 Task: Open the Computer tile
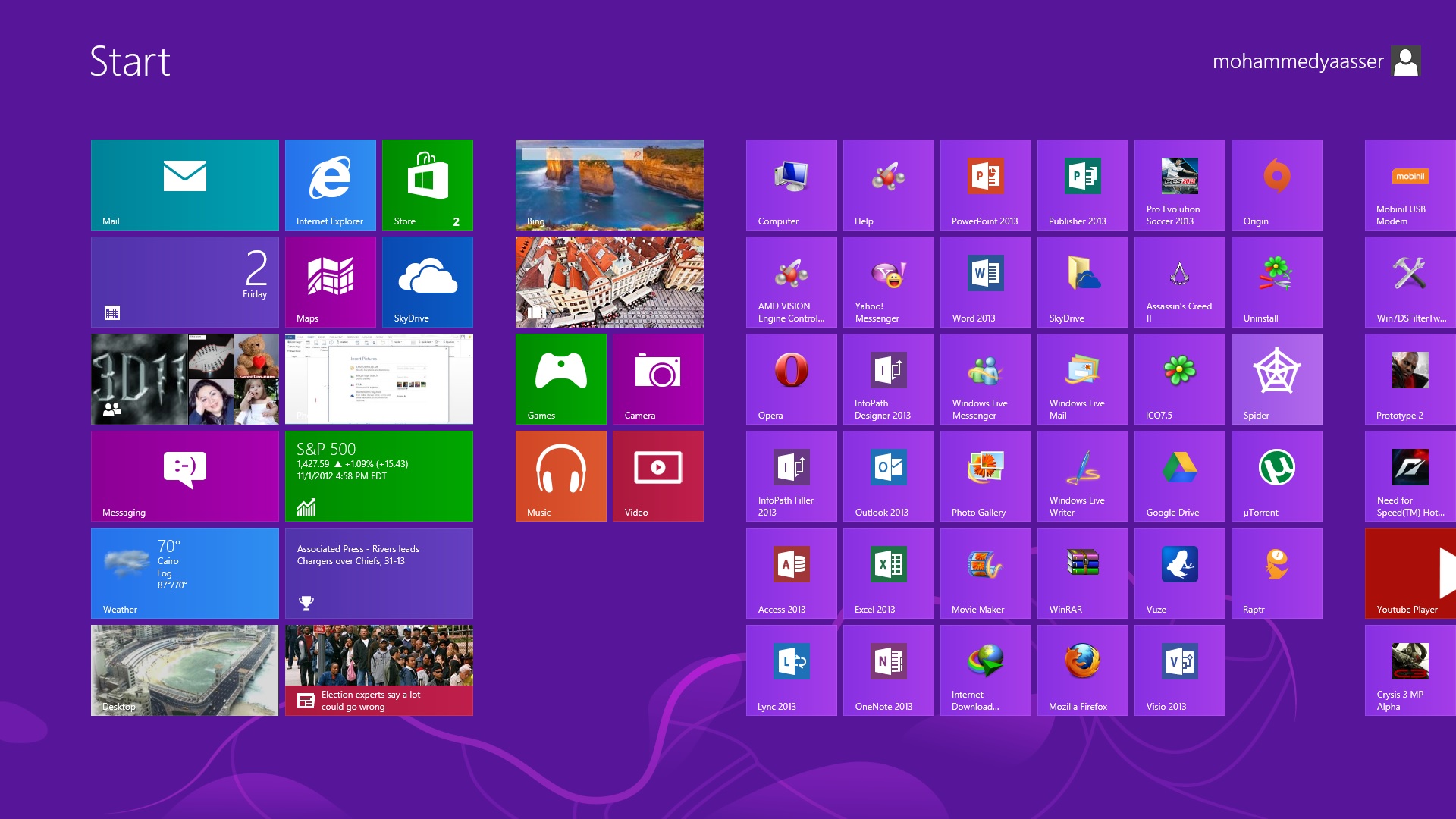(x=792, y=185)
